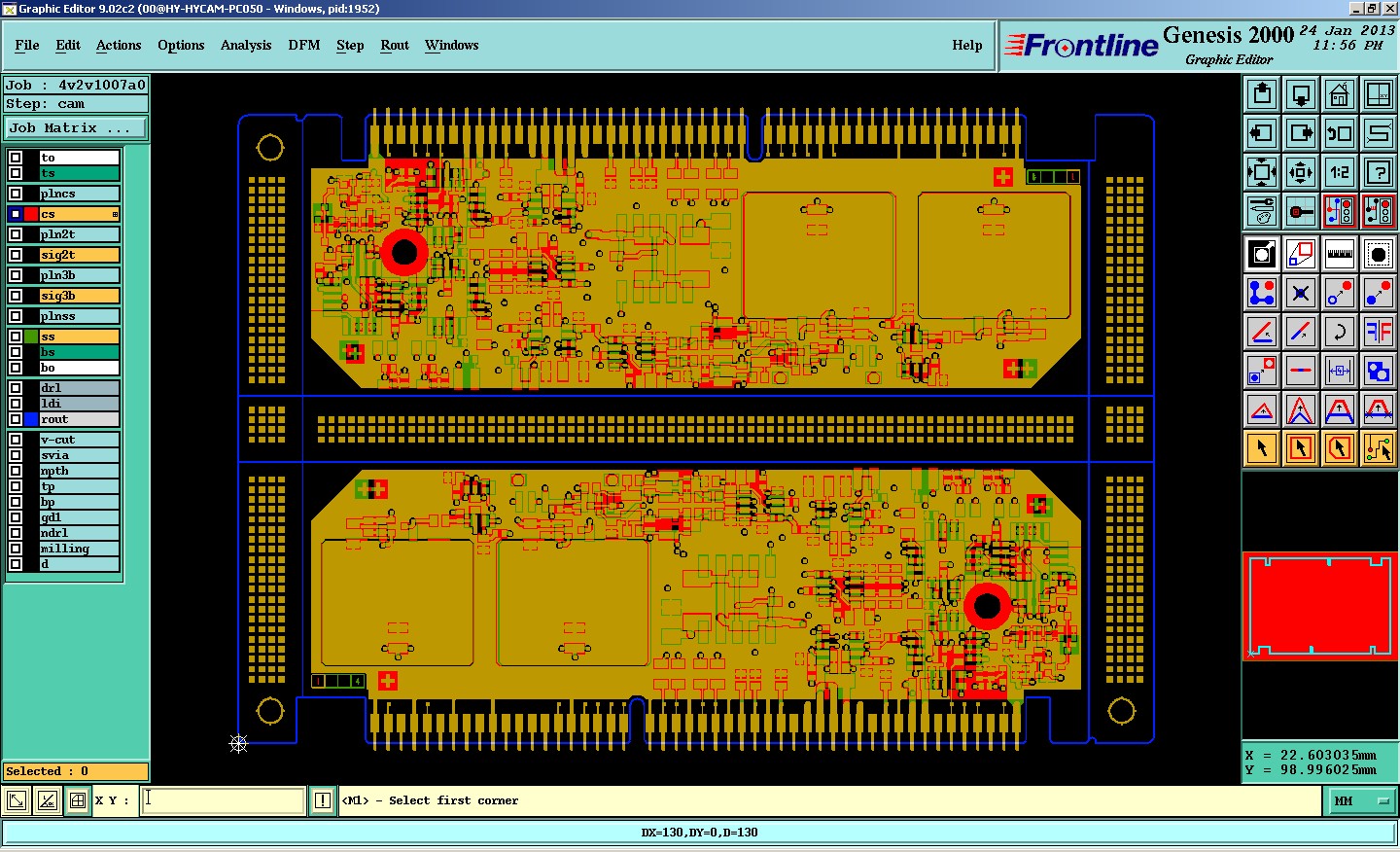Toggle the 'ts' layer checkbox

click(x=16, y=173)
